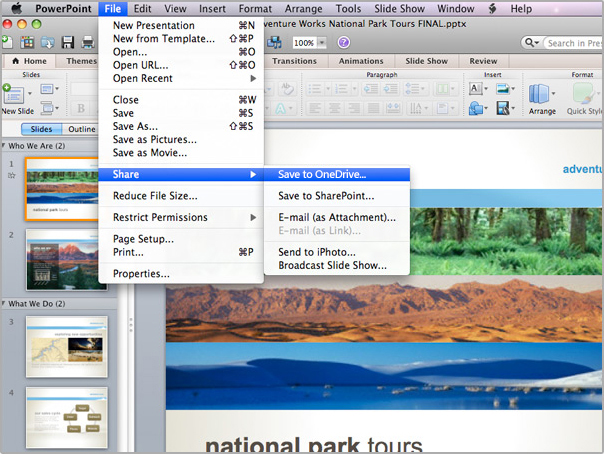This screenshot has height=454, width=604.
Task: Open the Slide Show menu in menu bar
Action: click(399, 8)
